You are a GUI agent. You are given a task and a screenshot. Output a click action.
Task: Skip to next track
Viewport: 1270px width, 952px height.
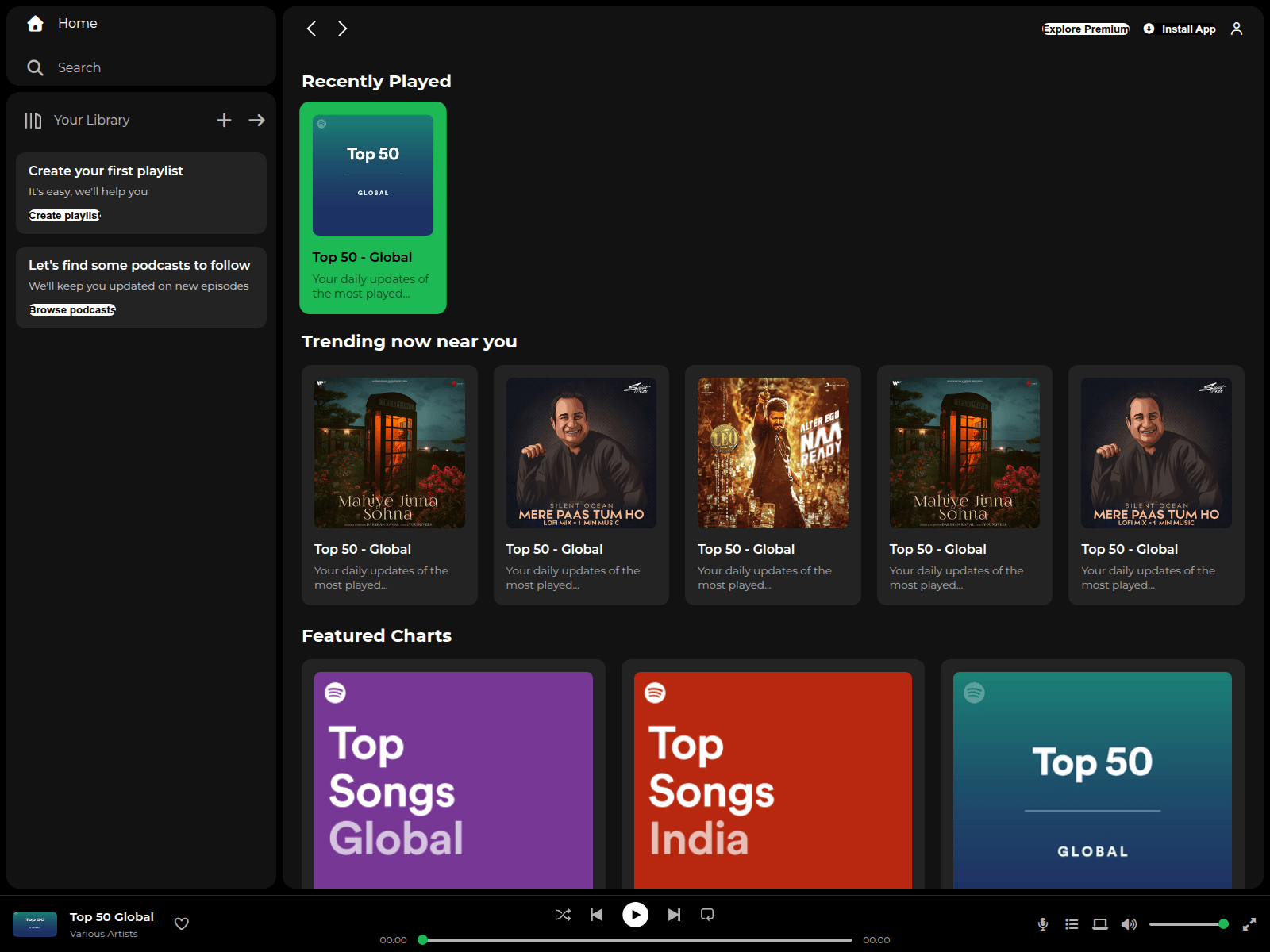(x=674, y=915)
